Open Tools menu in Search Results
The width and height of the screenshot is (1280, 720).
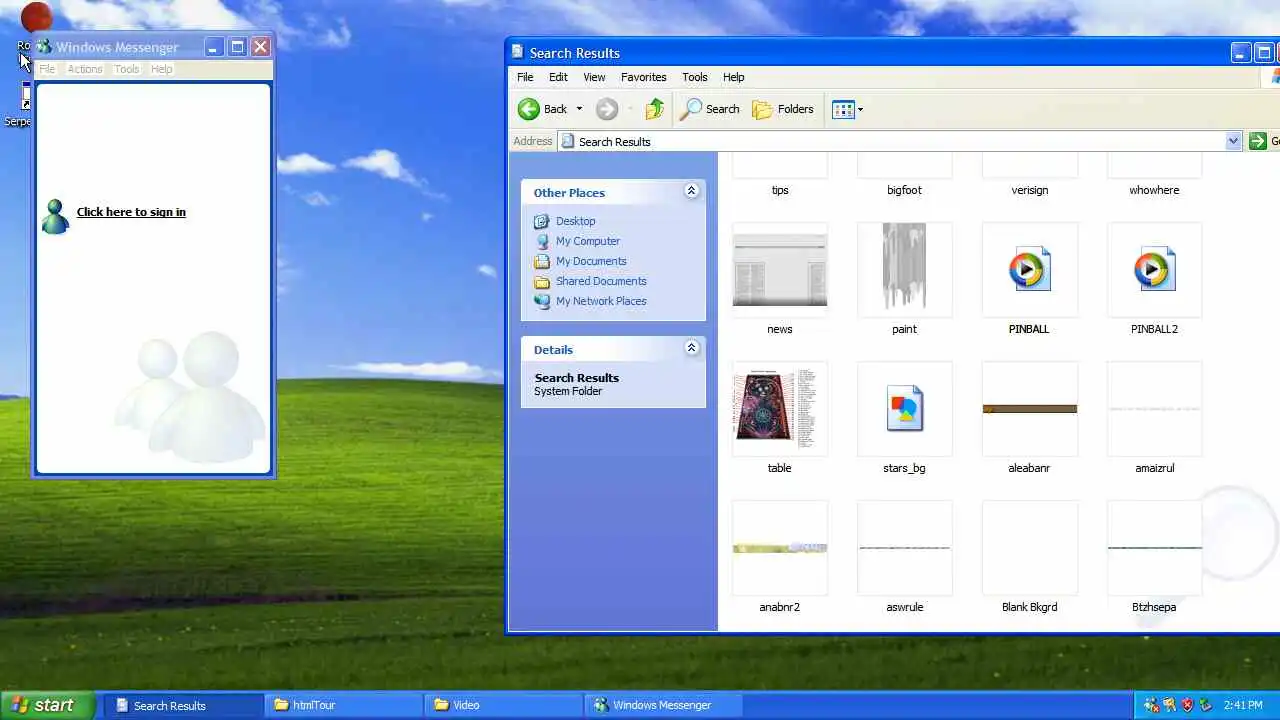tap(694, 77)
